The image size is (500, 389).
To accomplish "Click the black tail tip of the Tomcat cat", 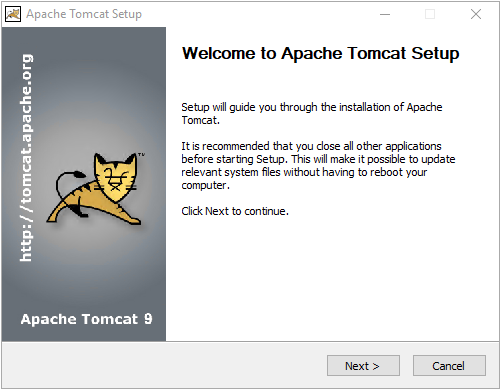I will point(79,174).
